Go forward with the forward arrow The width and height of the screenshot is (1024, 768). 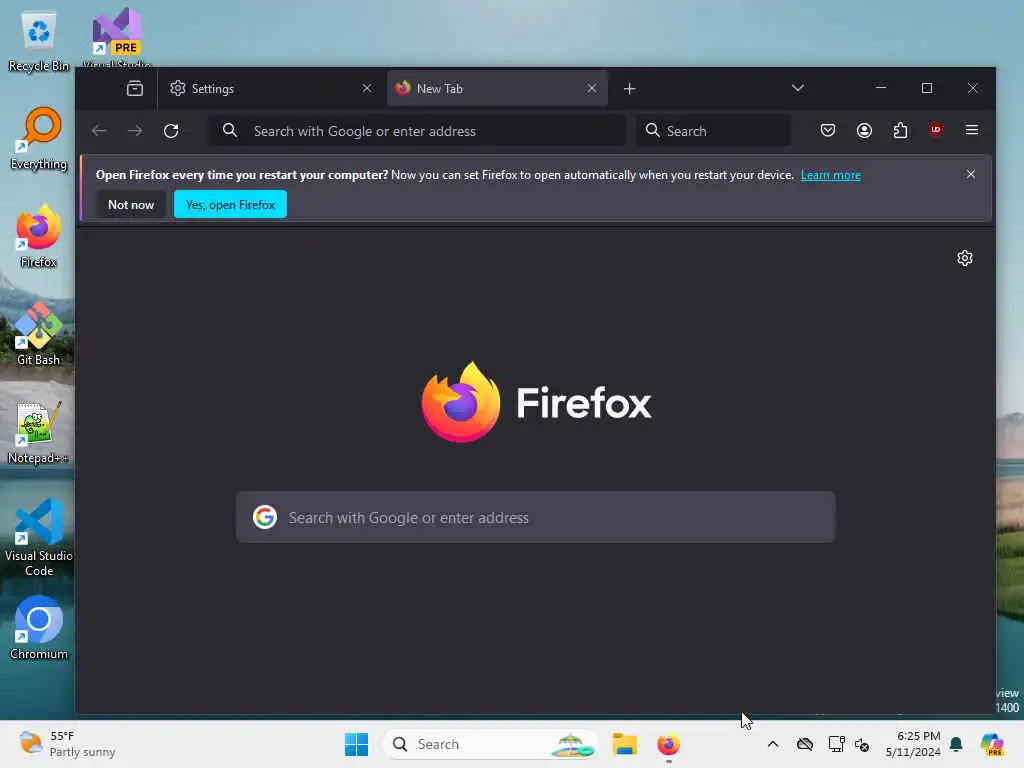135,131
